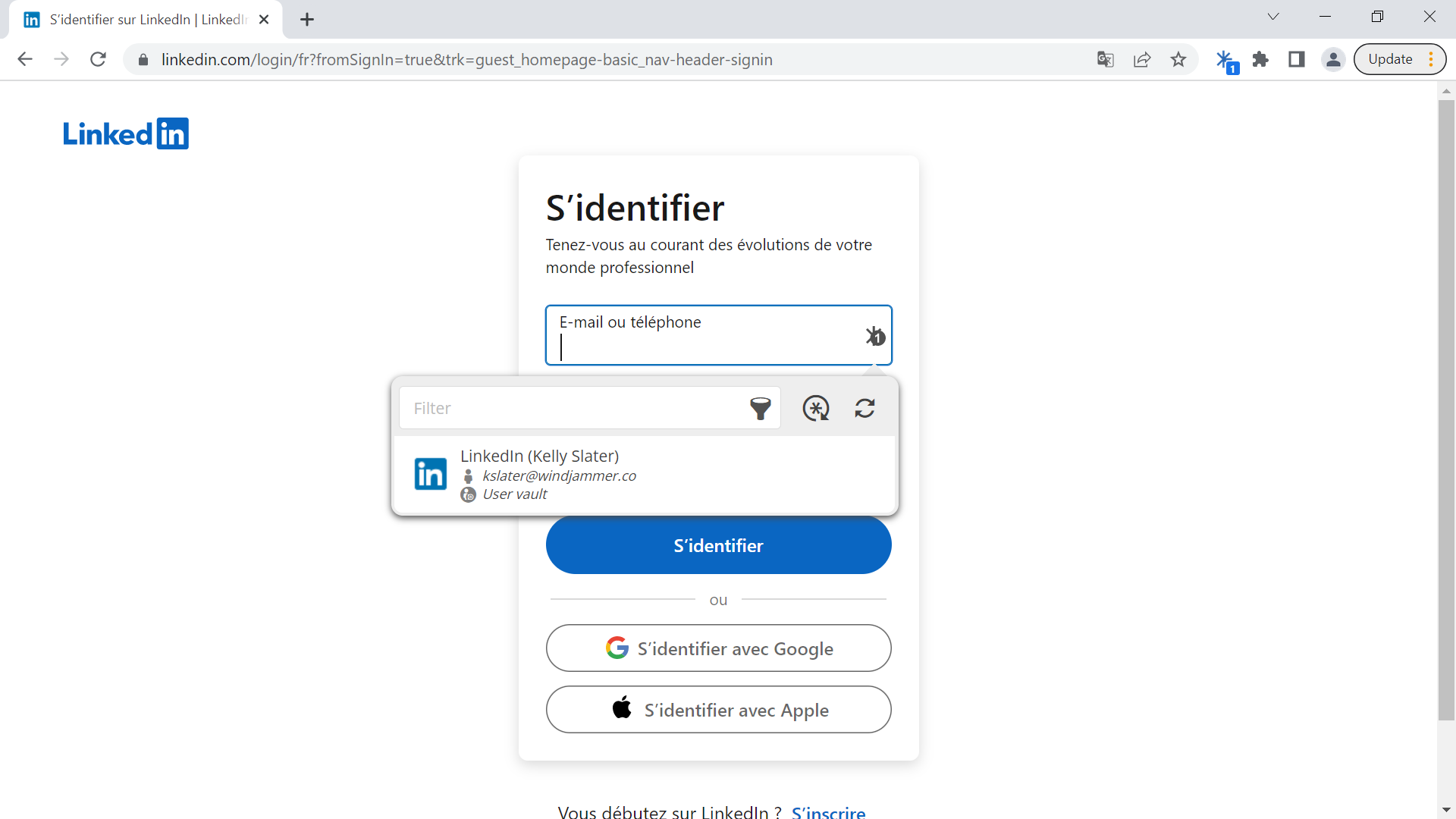Click the browser forward arrow
Screen dimensions: 1456x819
point(61,59)
